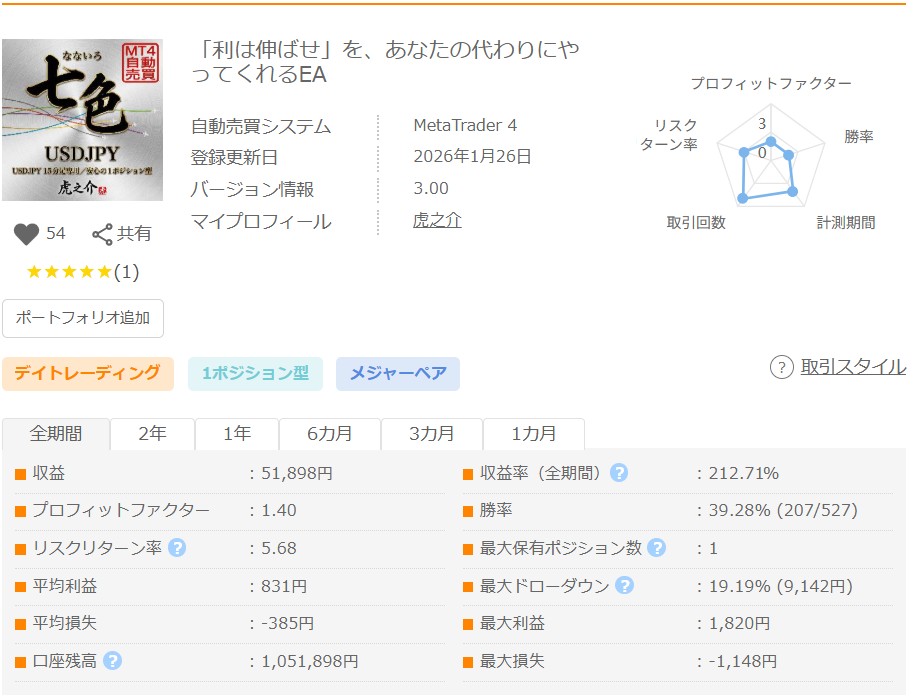The height and width of the screenshot is (698, 916).
Task: Click the ポートフォリオ追加 button
Action: (83, 318)
